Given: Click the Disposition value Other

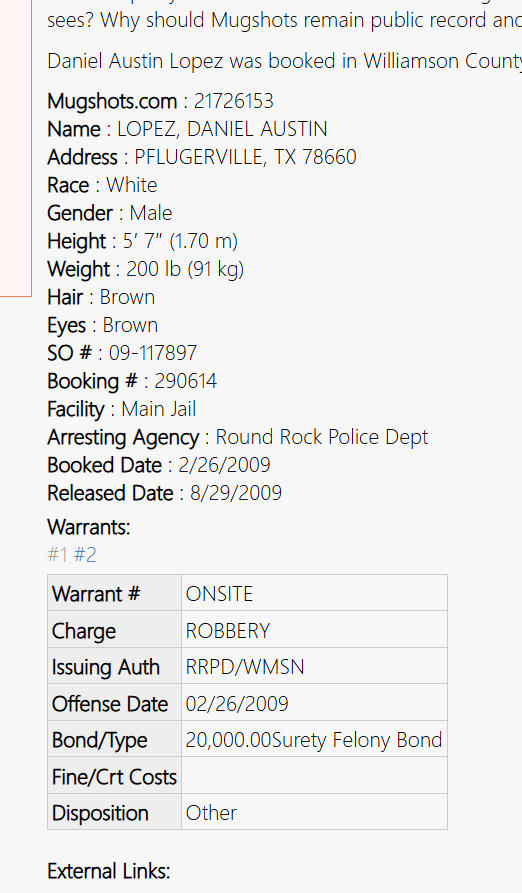Looking at the screenshot, I should tap(314, 812).
